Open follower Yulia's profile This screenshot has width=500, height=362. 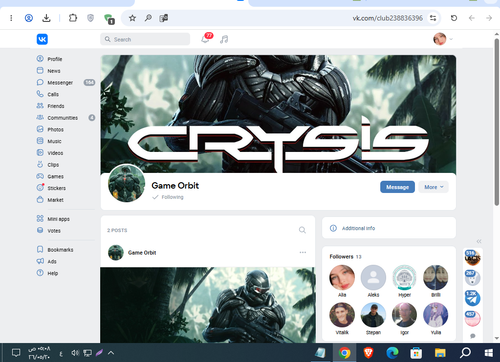[x=436, y=319]
